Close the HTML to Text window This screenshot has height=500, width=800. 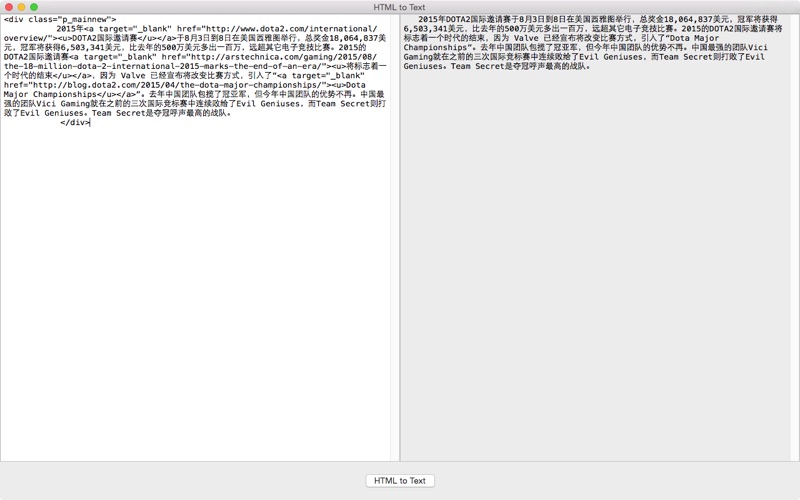[9, 7]
